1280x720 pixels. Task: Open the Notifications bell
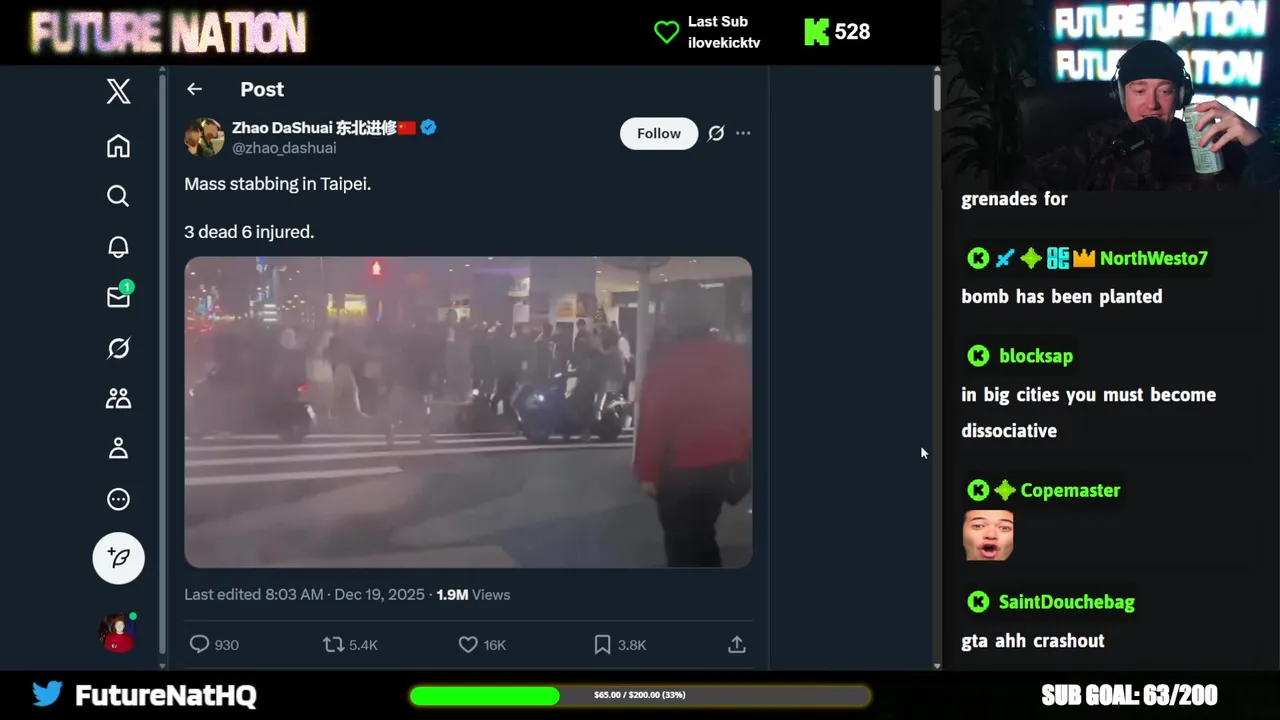[118, 247]
